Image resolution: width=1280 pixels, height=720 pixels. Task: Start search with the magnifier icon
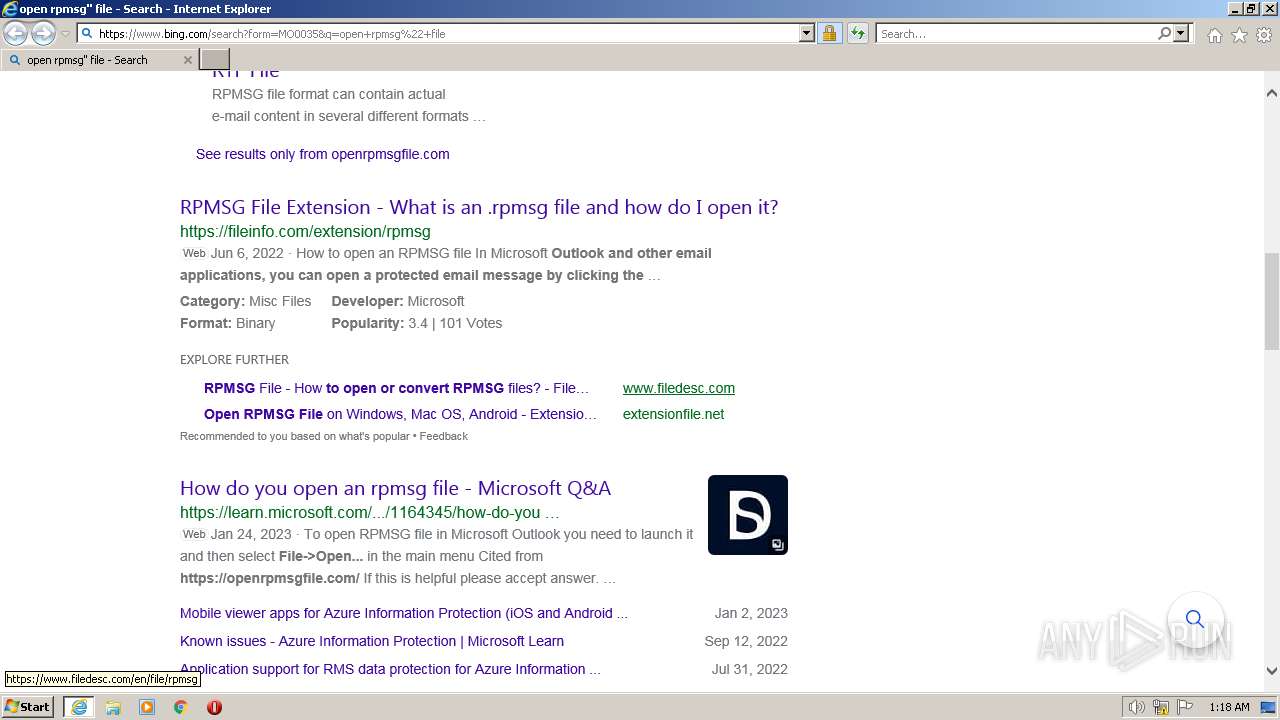1164,34
